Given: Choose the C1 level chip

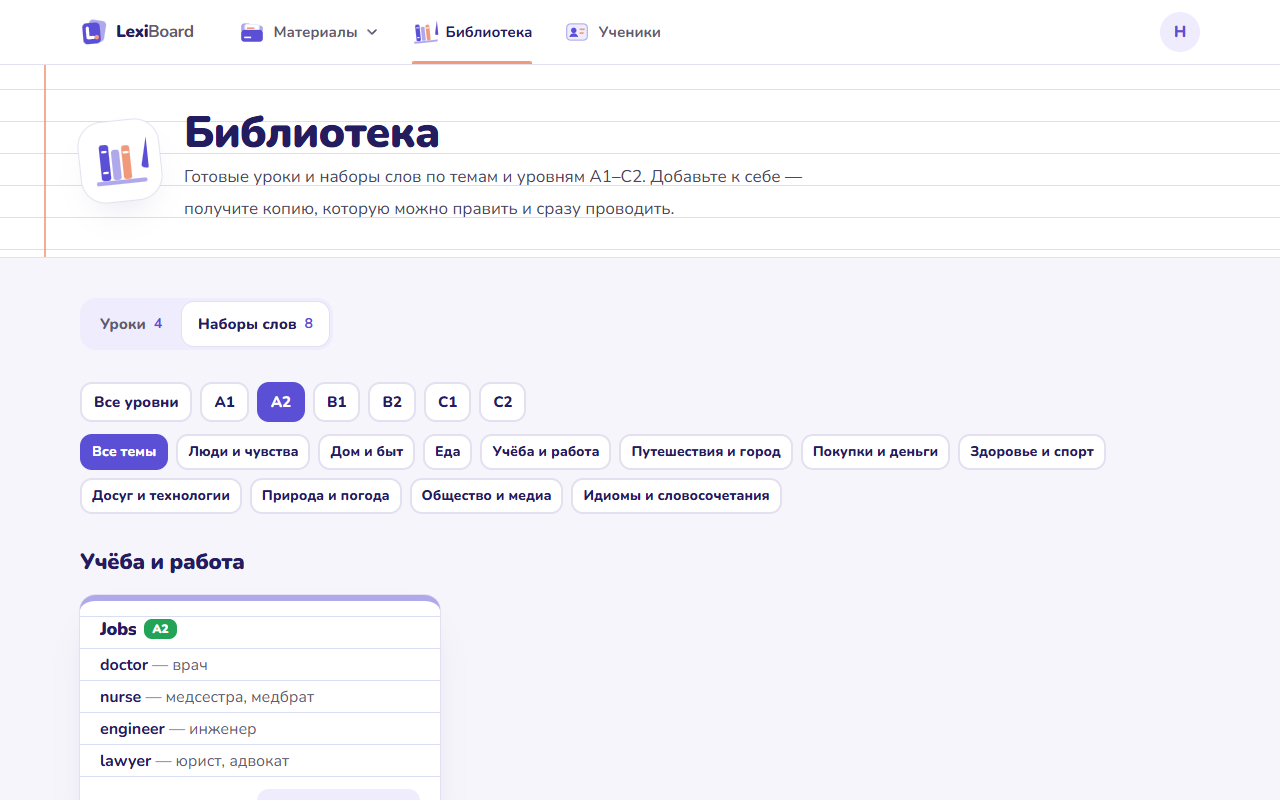Looking at the screenshot, I should pos(447,402).
